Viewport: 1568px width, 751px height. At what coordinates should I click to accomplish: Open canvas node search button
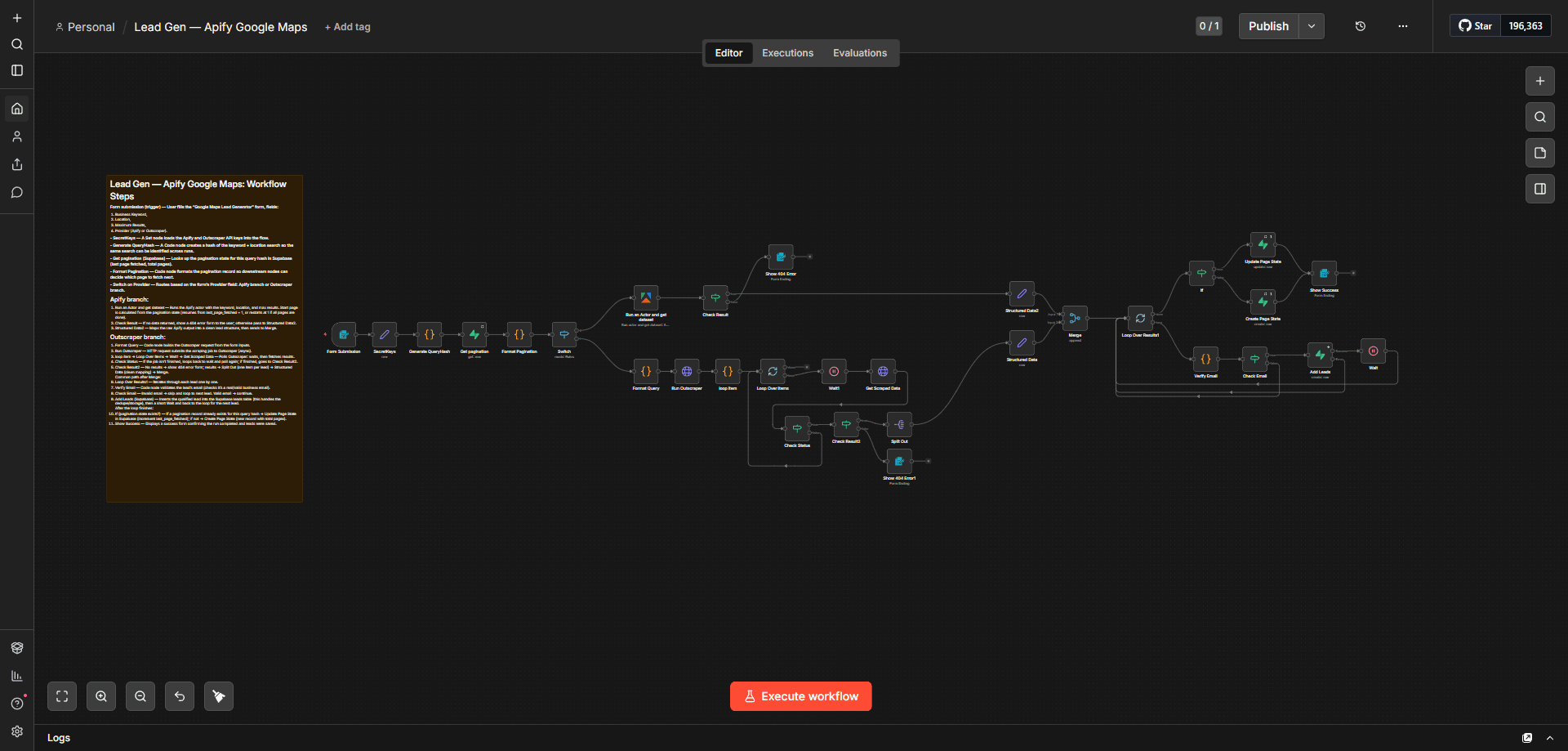(1540, 117)
